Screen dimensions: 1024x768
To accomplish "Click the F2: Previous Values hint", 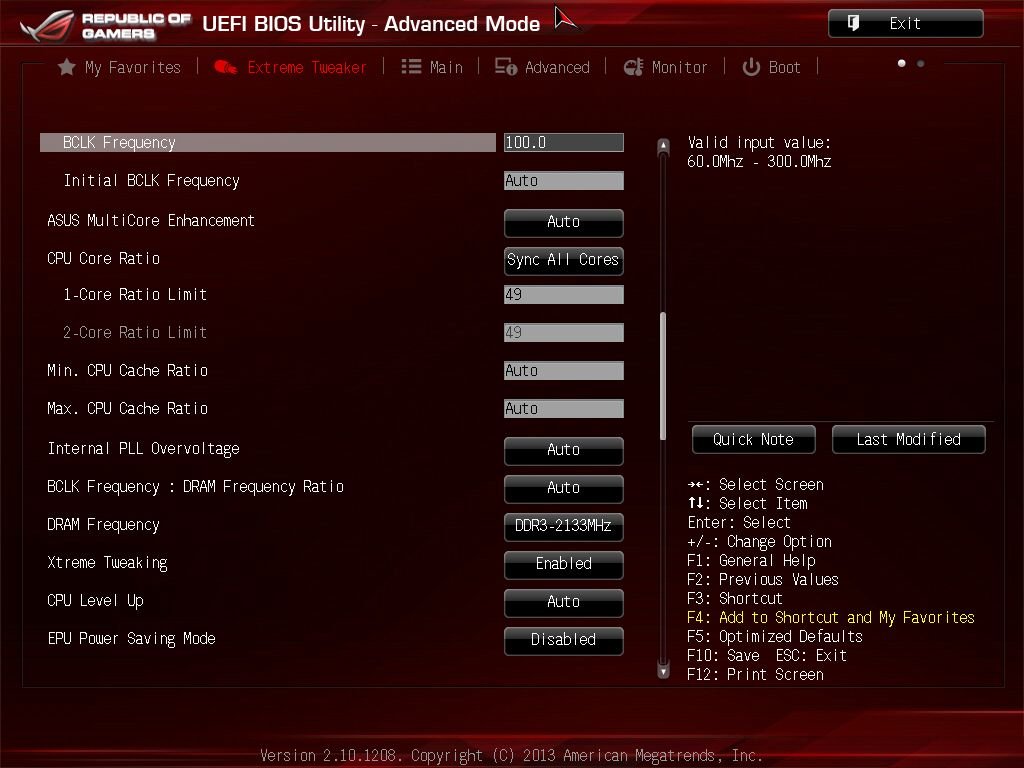I will (x=763, y=579).
